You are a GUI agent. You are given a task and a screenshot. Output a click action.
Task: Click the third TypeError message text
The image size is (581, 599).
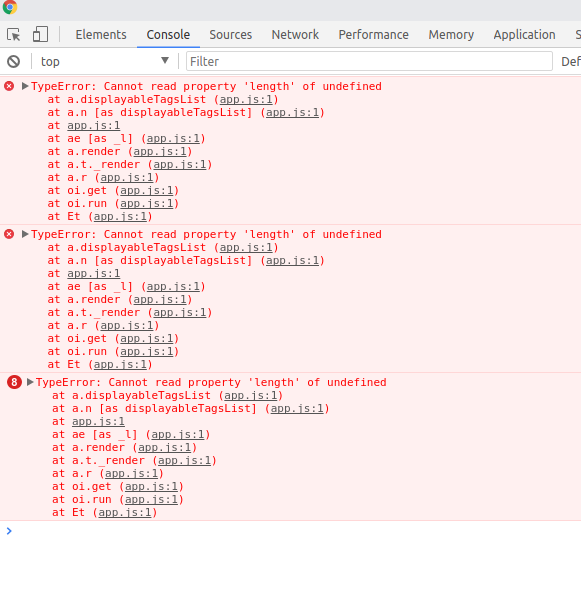[211, 382]
